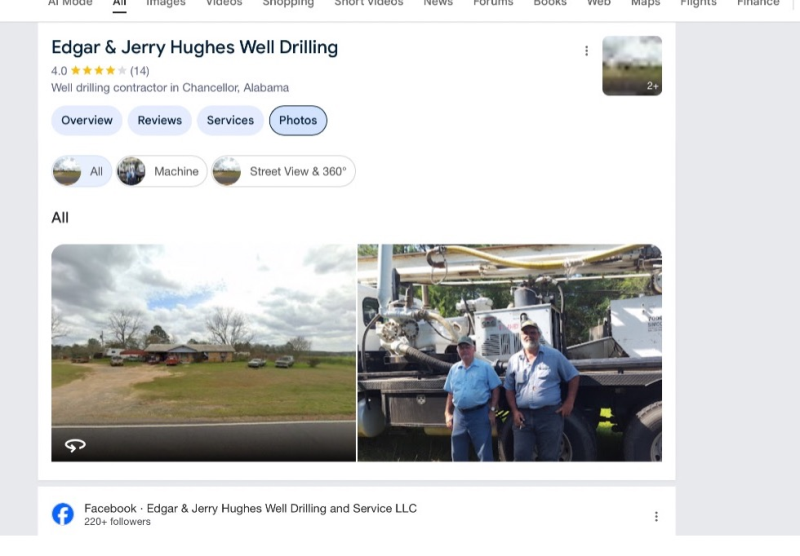Open the Books search tab

pyautogui.click(x=550, y=3)
